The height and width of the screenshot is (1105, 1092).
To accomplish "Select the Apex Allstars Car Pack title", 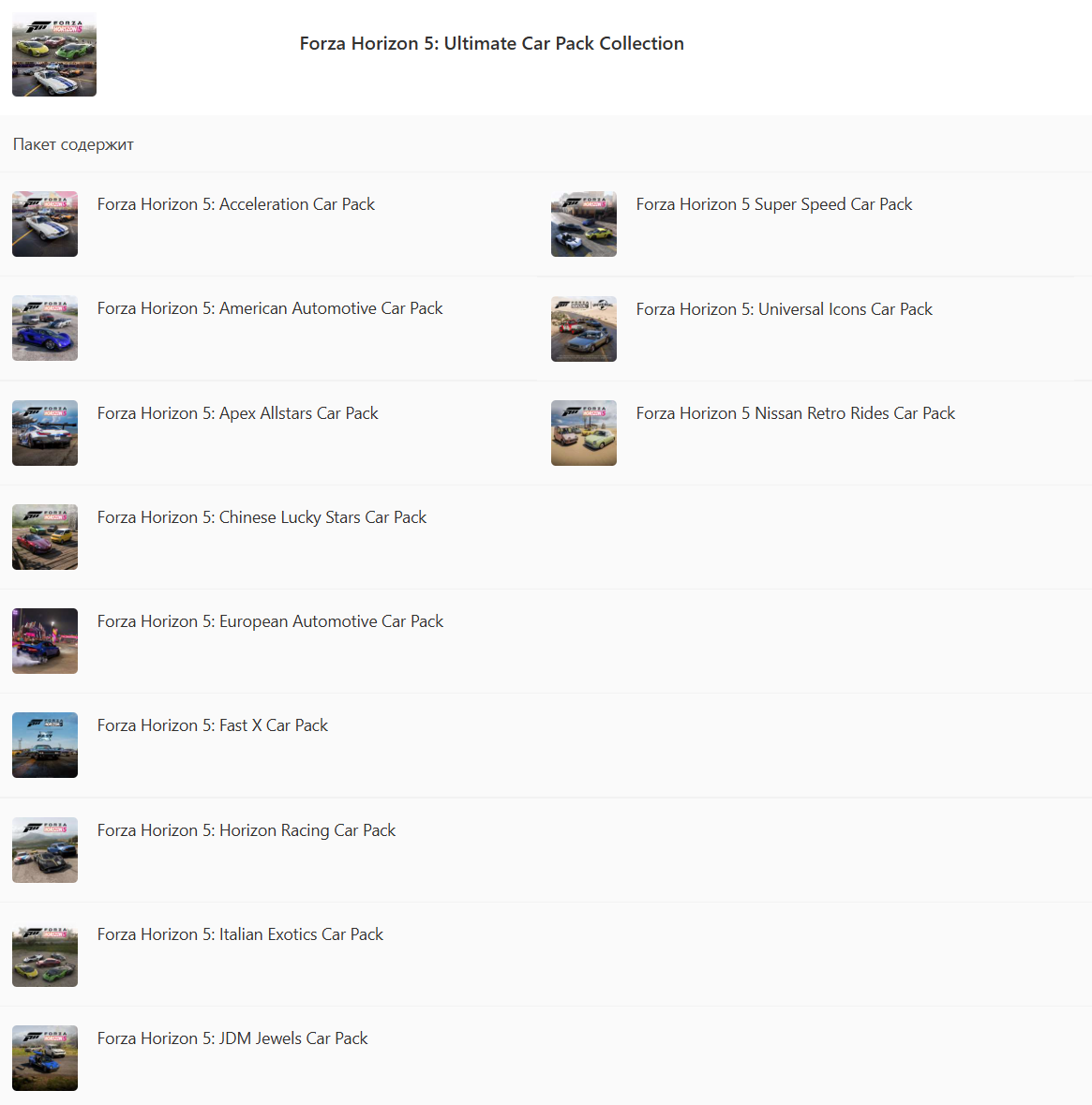I will (237, 413).
